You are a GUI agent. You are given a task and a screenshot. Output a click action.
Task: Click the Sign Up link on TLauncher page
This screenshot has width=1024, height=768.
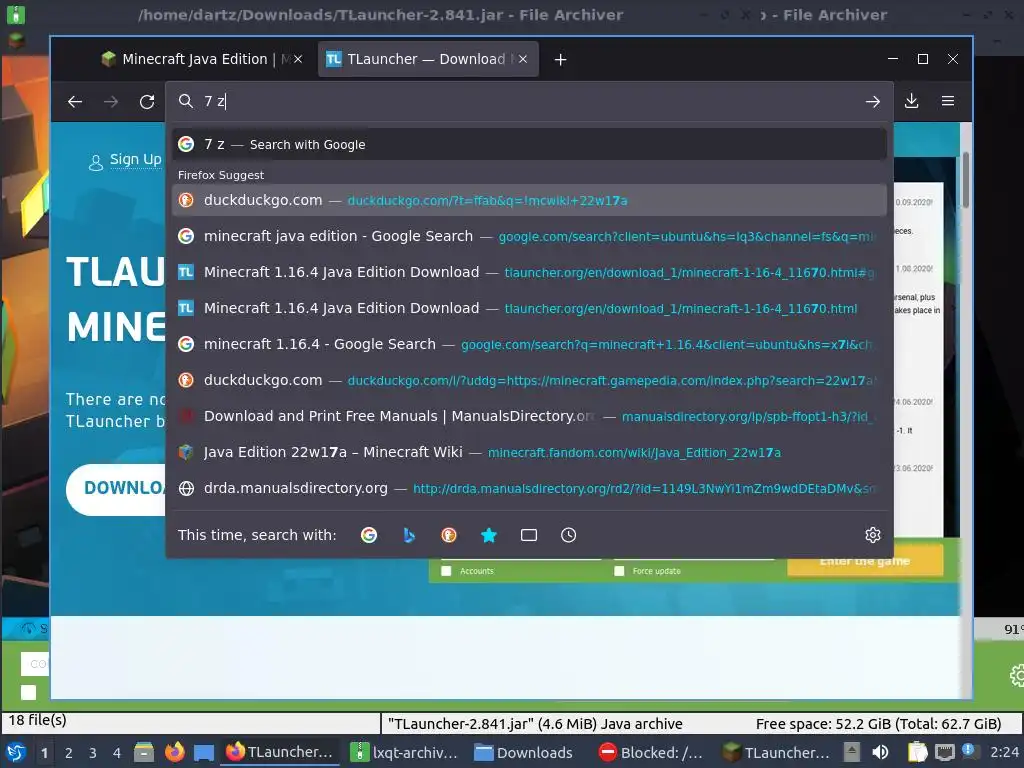coord(135,159)
